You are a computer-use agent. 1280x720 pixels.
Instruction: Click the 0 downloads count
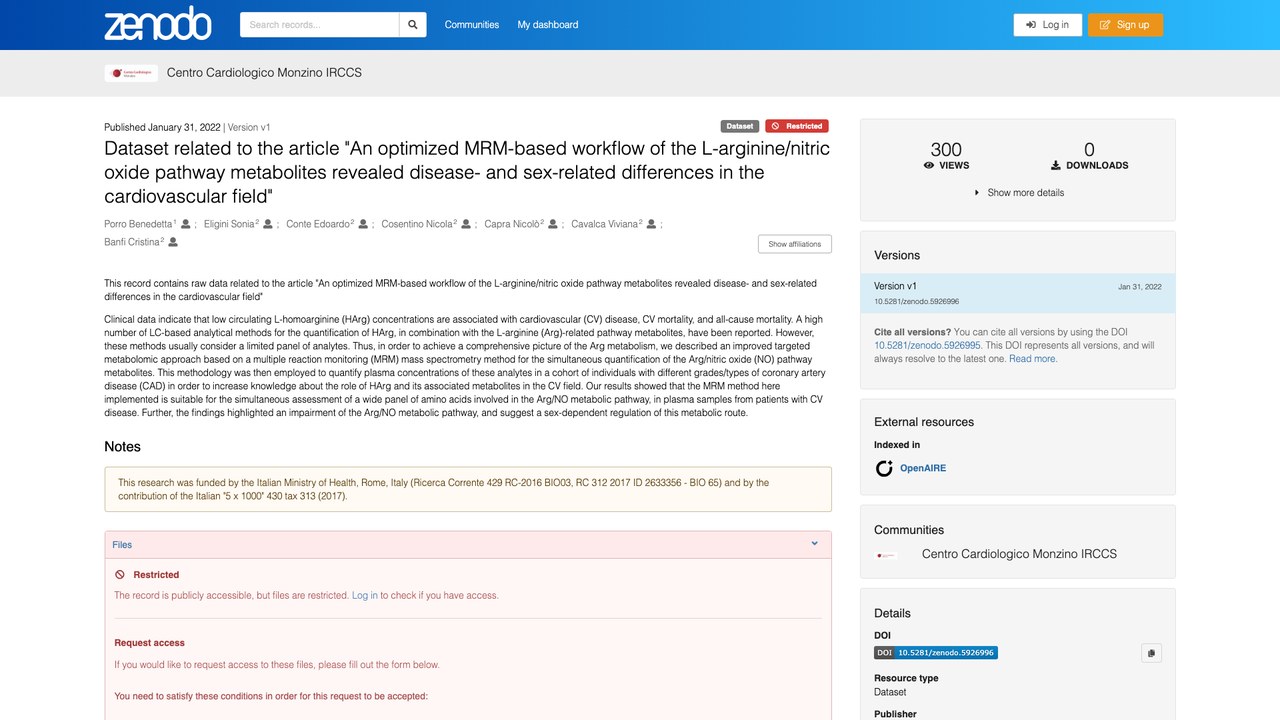pyautogui.click(x=1089, y=150)
